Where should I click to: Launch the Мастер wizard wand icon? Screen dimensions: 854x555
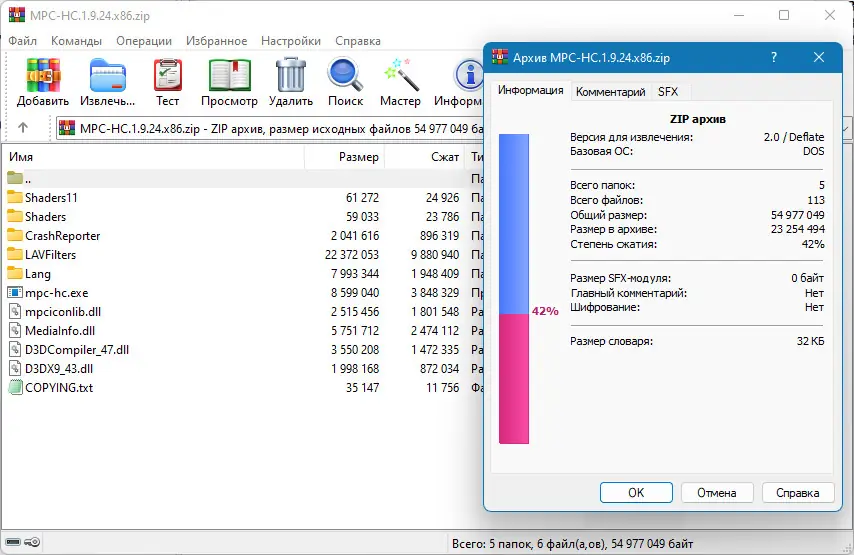[x=400, y=75]
